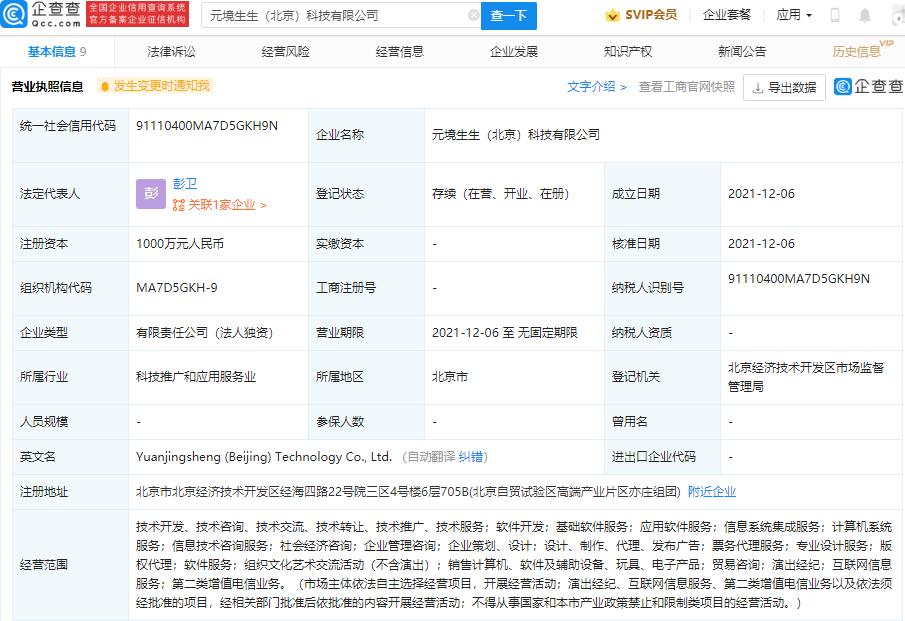Open the 应用 dropdown menu

tap(794, 15)
